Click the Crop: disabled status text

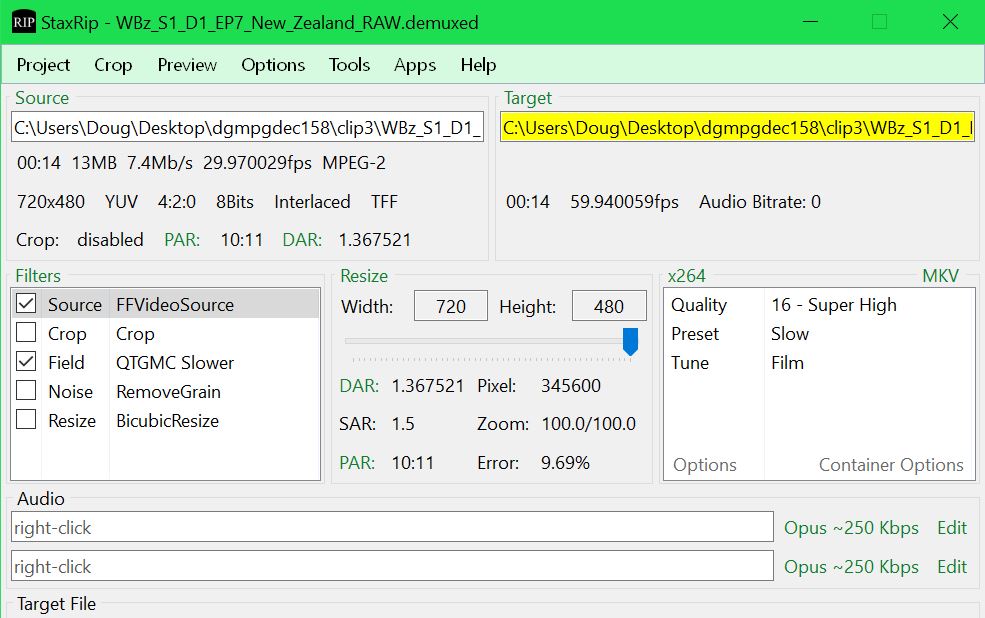click(x=80, y=239)
